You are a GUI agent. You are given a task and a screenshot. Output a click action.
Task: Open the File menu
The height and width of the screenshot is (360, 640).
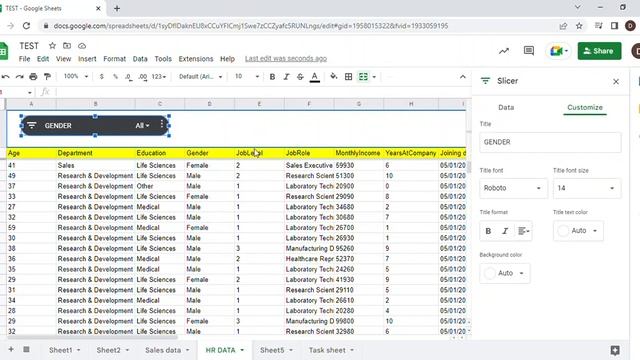click(24, 59)
